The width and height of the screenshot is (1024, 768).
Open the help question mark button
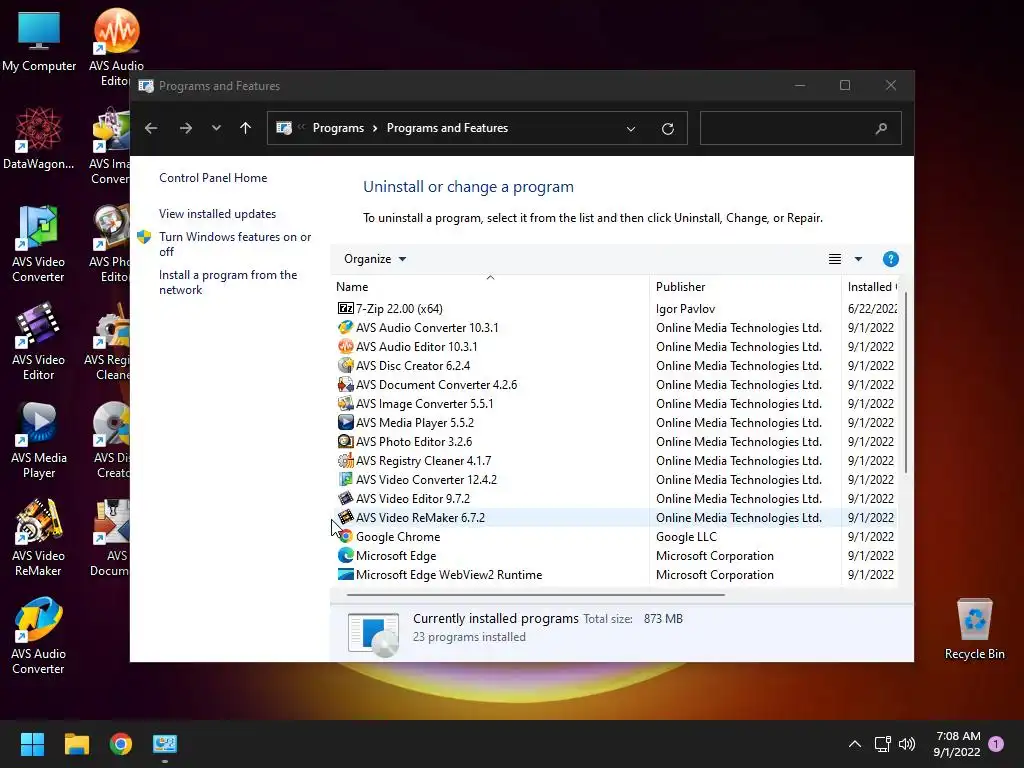click(890, 259)
